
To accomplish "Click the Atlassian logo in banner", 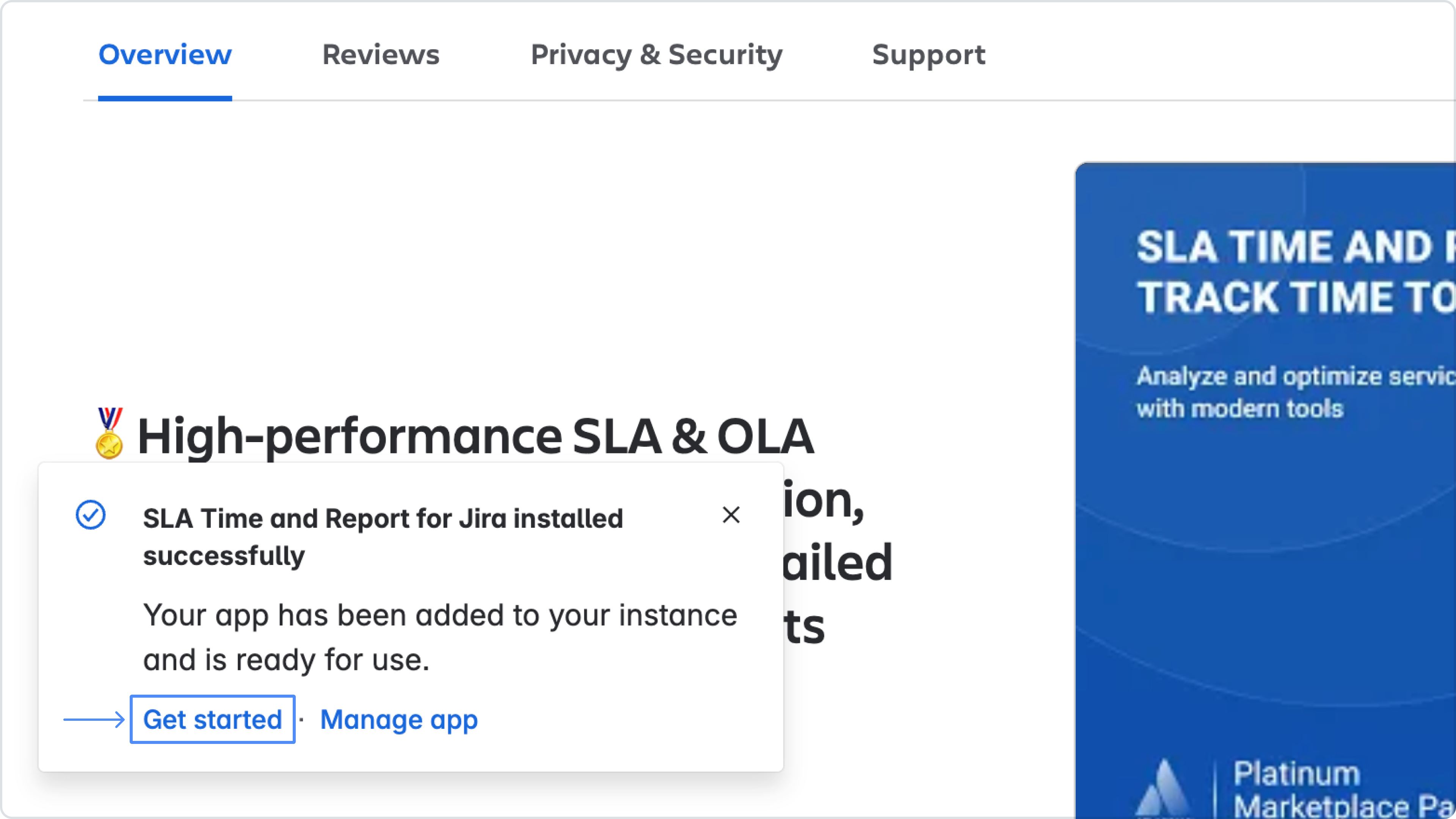I will (1163, 789).
